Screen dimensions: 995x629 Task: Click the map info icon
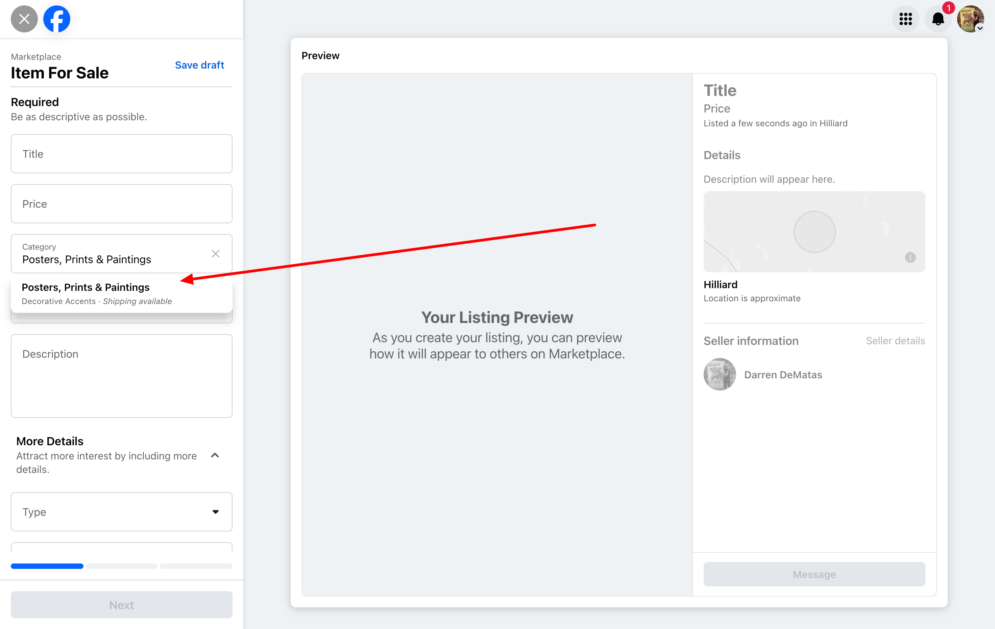pyautogui.click(x=910, y=257)
